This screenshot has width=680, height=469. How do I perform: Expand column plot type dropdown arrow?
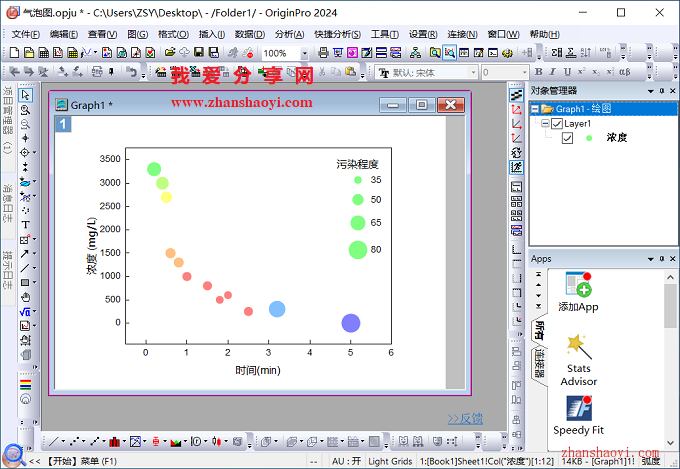pos(124,442)
